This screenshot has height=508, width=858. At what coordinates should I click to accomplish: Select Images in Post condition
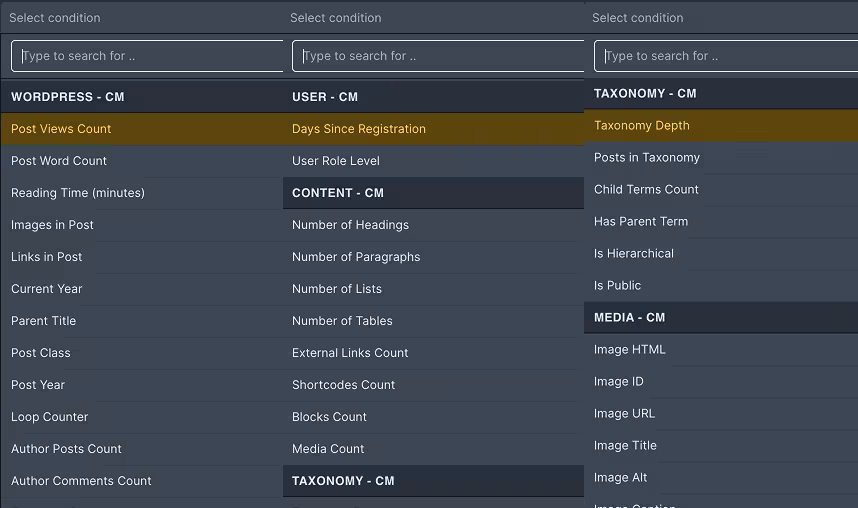[x=142, y=225]
